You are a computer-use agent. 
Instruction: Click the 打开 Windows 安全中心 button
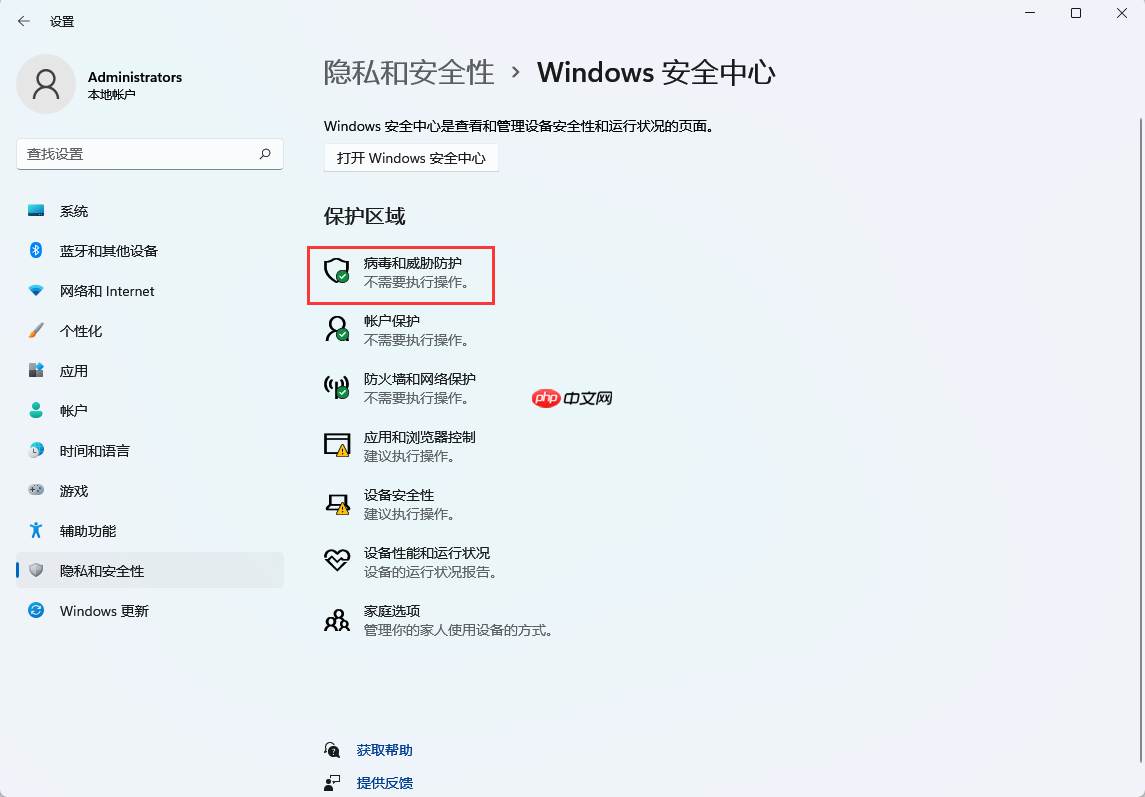[411, 157]
